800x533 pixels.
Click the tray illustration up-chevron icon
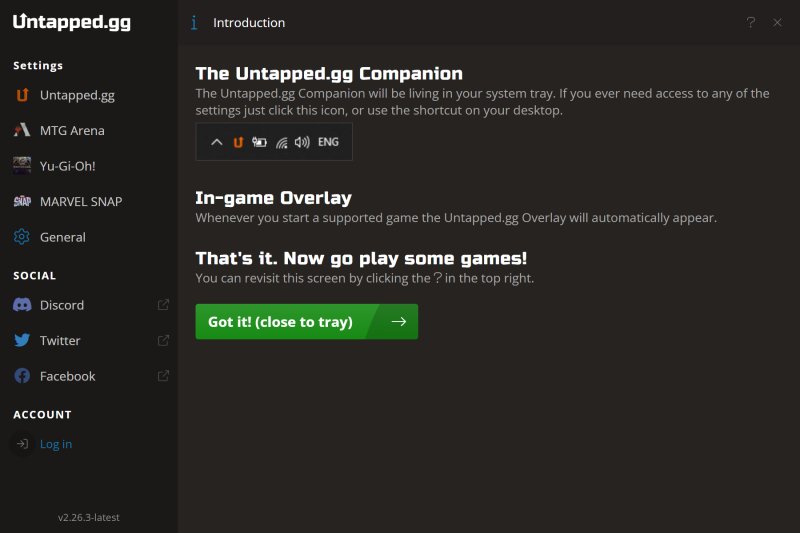tap(217, 142)
